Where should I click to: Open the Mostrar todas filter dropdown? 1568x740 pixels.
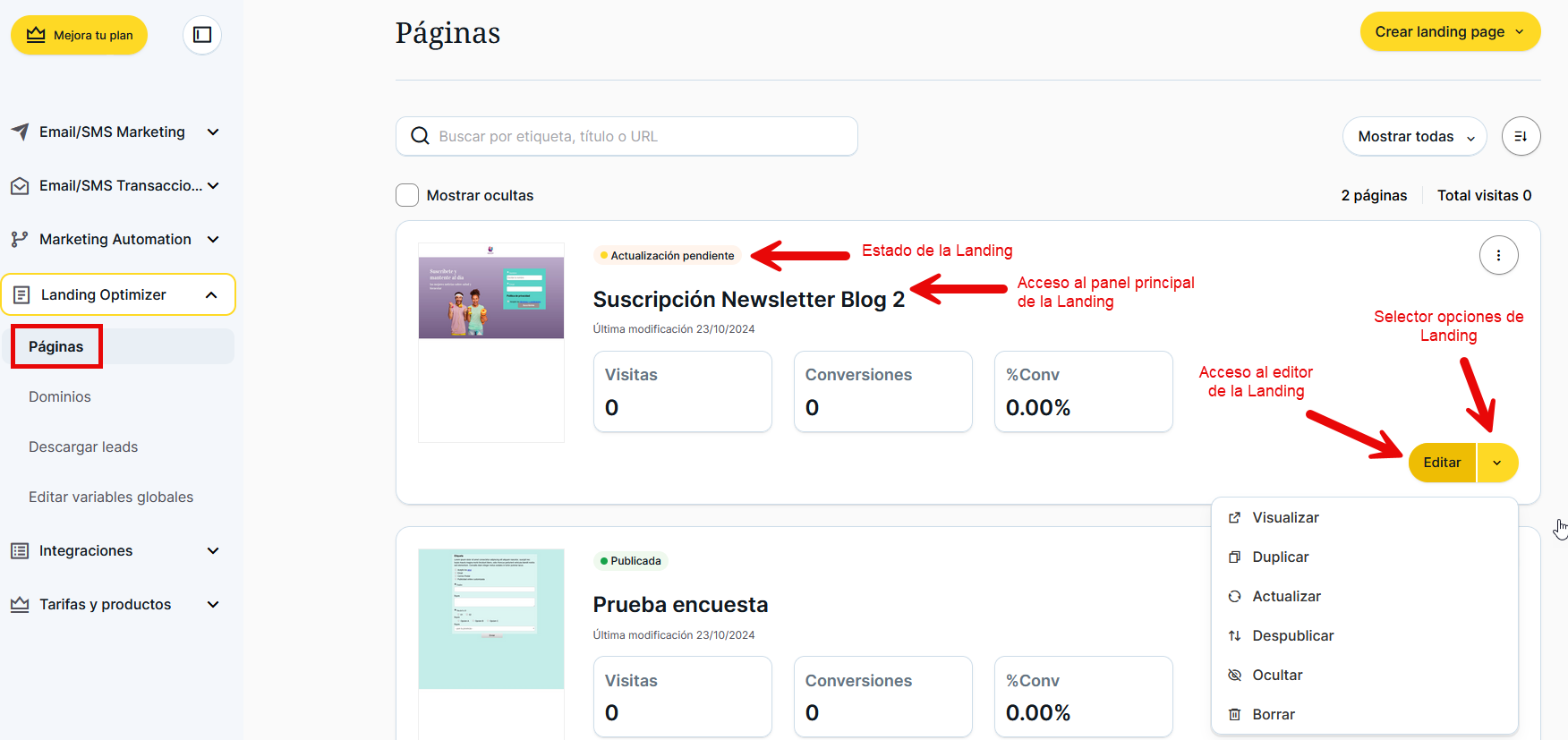(1414, 137)
